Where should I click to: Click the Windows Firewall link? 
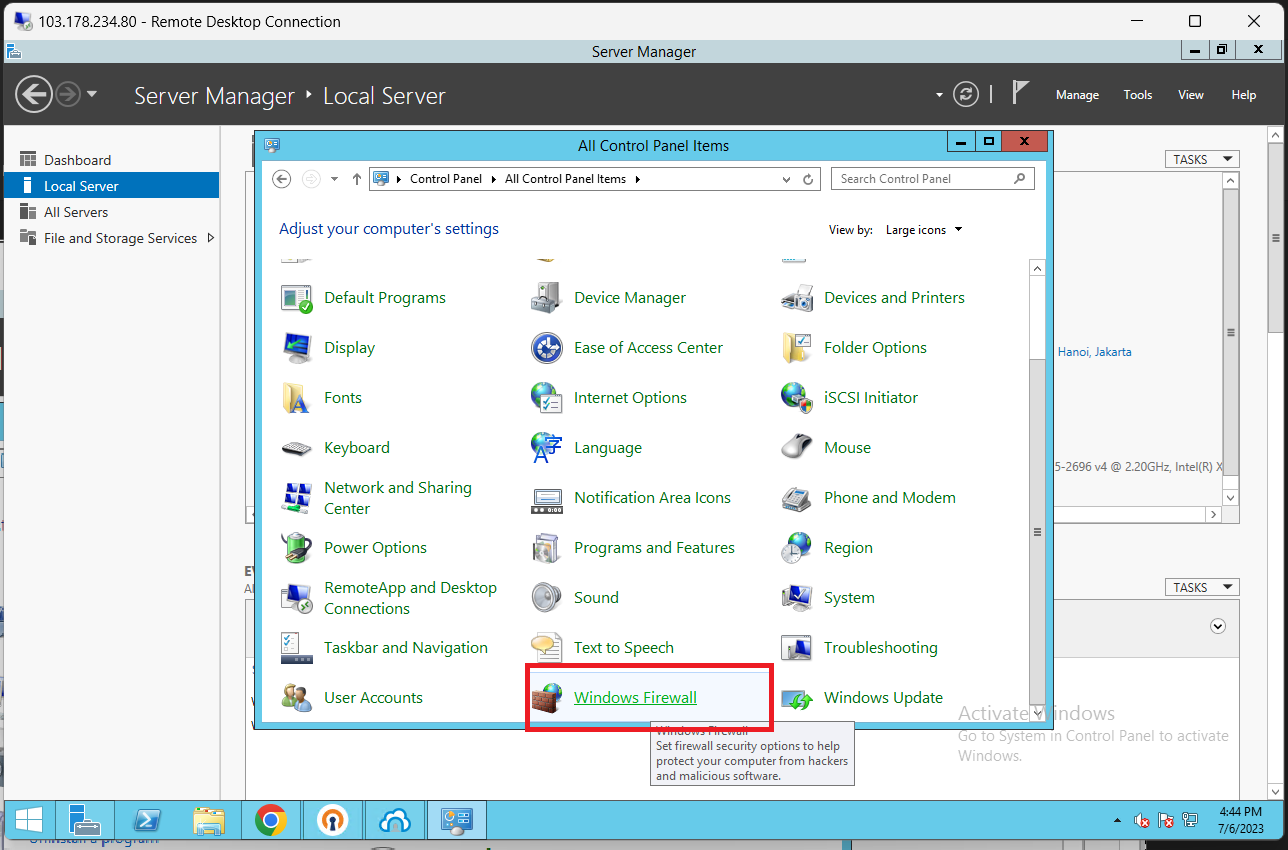click(x=635, y=698)
